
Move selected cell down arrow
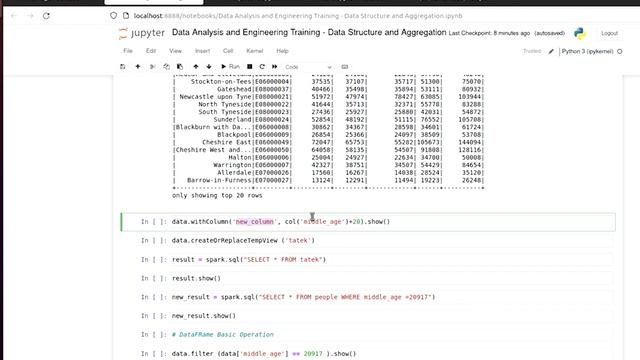coord(209,67)
